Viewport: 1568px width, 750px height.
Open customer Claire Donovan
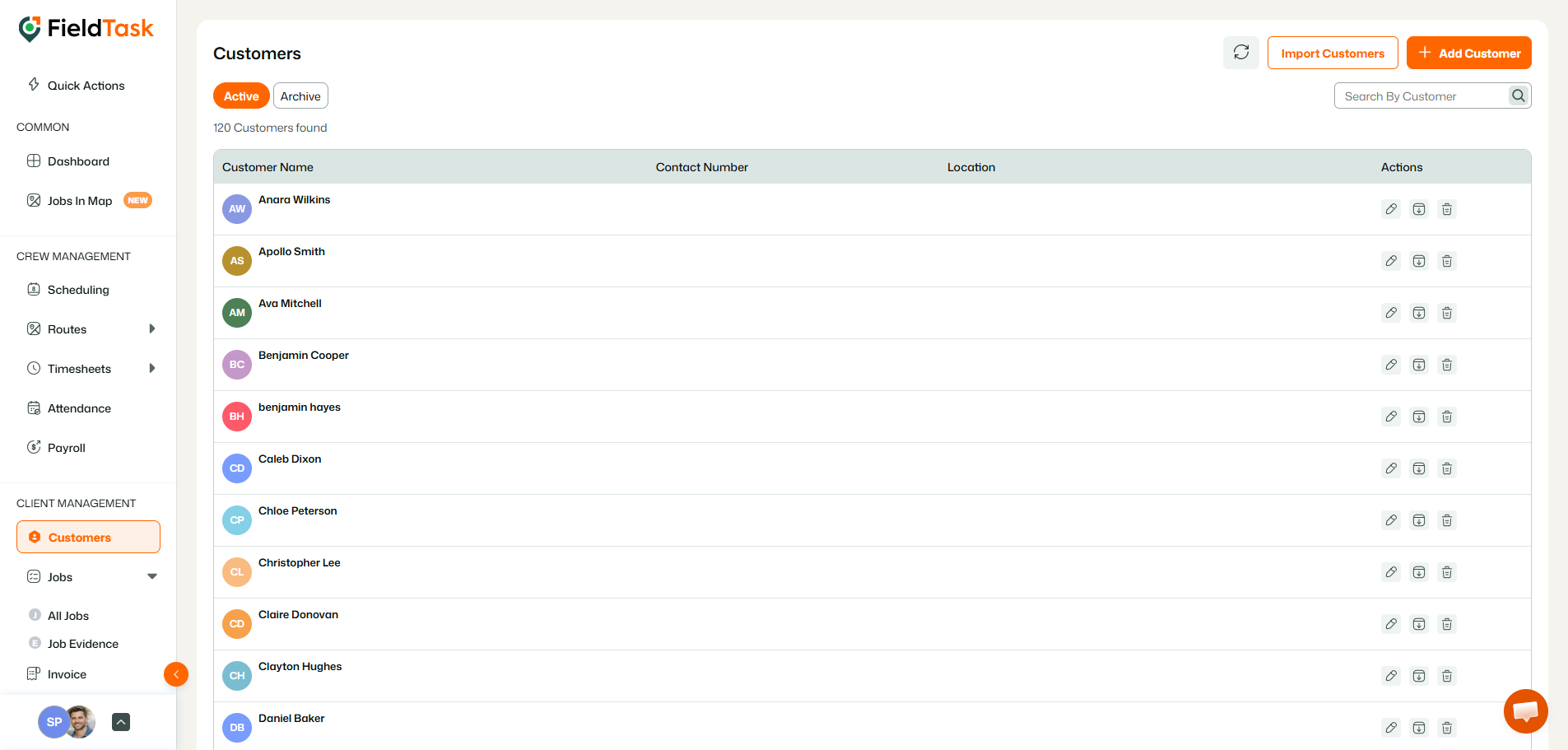point(298,615)
